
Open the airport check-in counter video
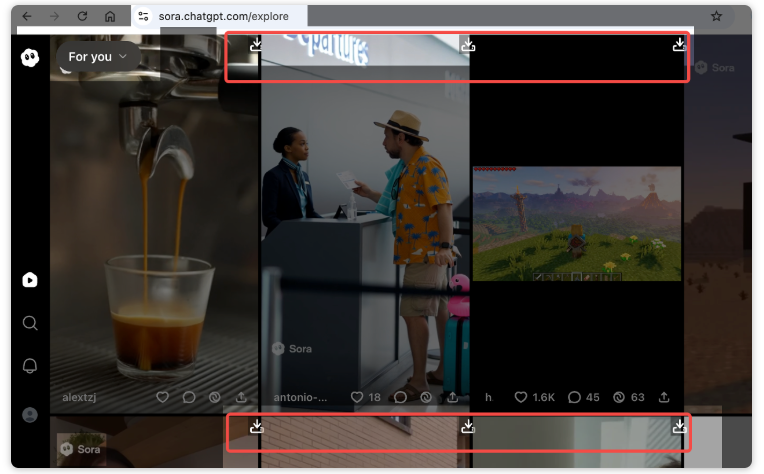pyautogui.click(x=365, y=224)
